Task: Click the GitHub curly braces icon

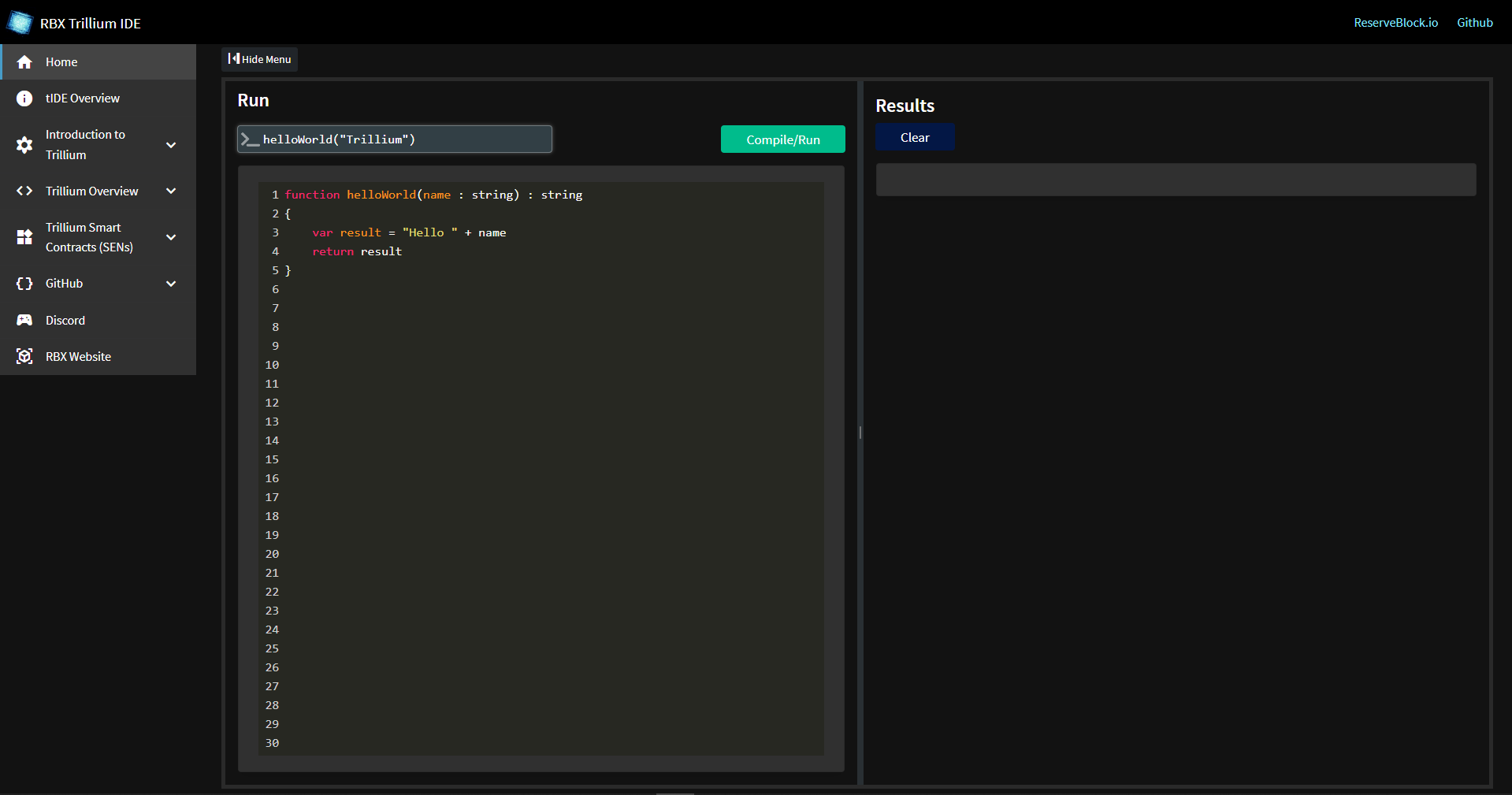Action: (24, 284)
